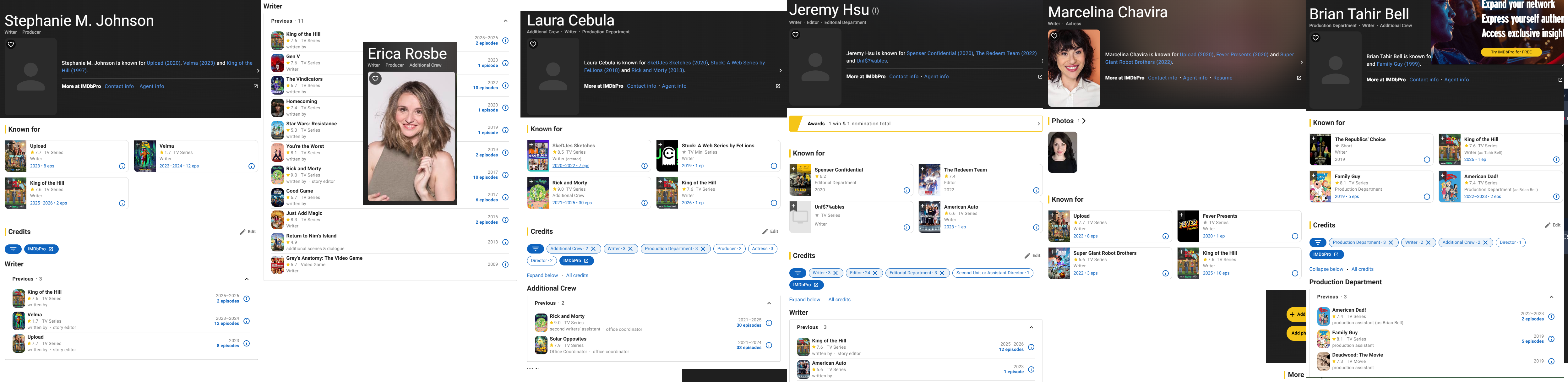
Task: Toggle the heart on Marcelina Chavira's headshot
Action: 1054,36
